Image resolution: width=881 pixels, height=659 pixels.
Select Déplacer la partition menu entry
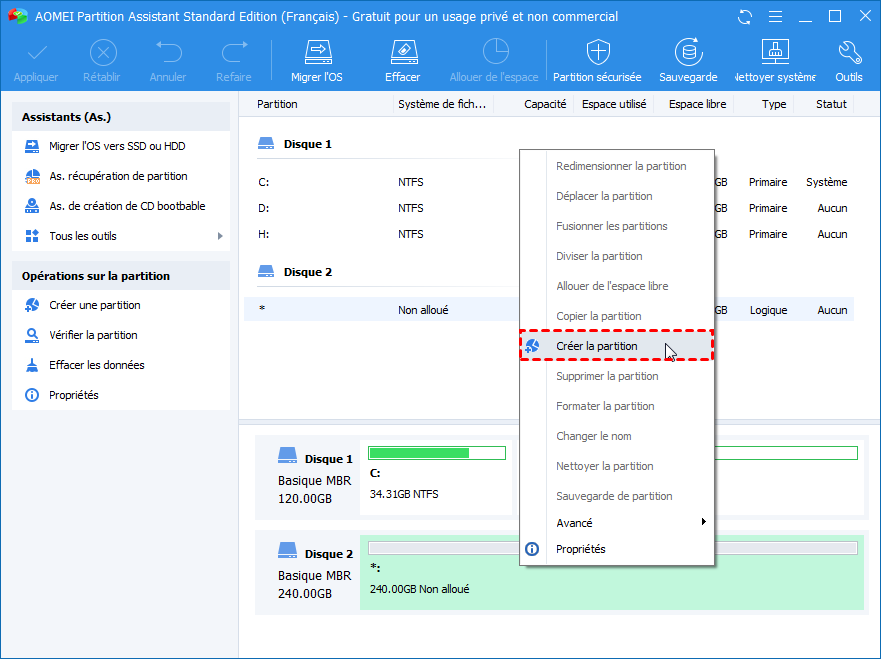click(617, 196)
